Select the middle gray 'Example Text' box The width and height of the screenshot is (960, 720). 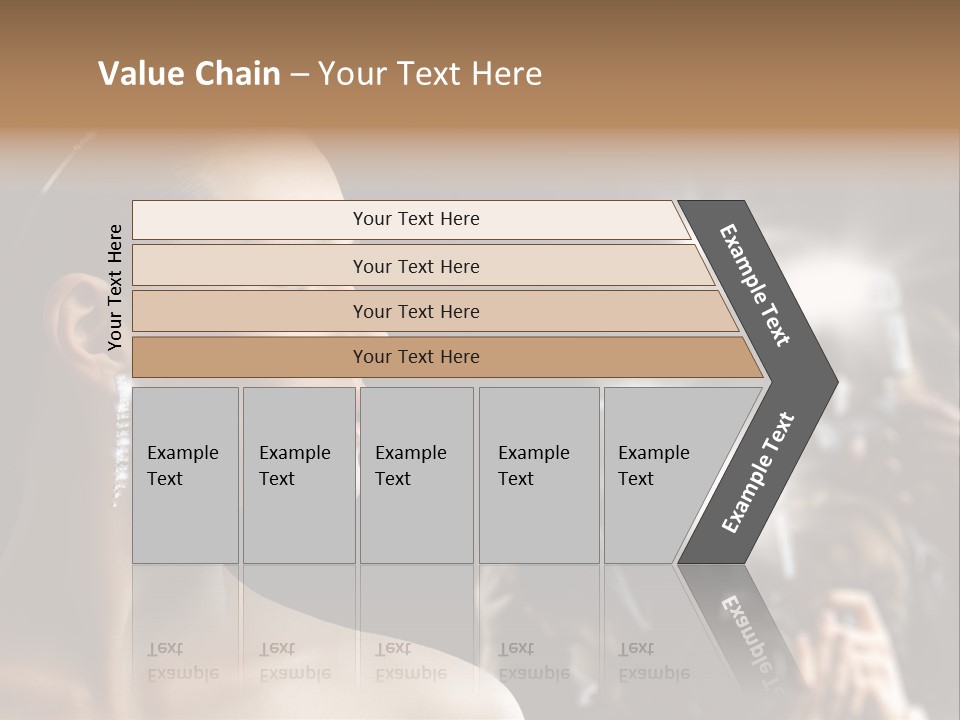416,475
